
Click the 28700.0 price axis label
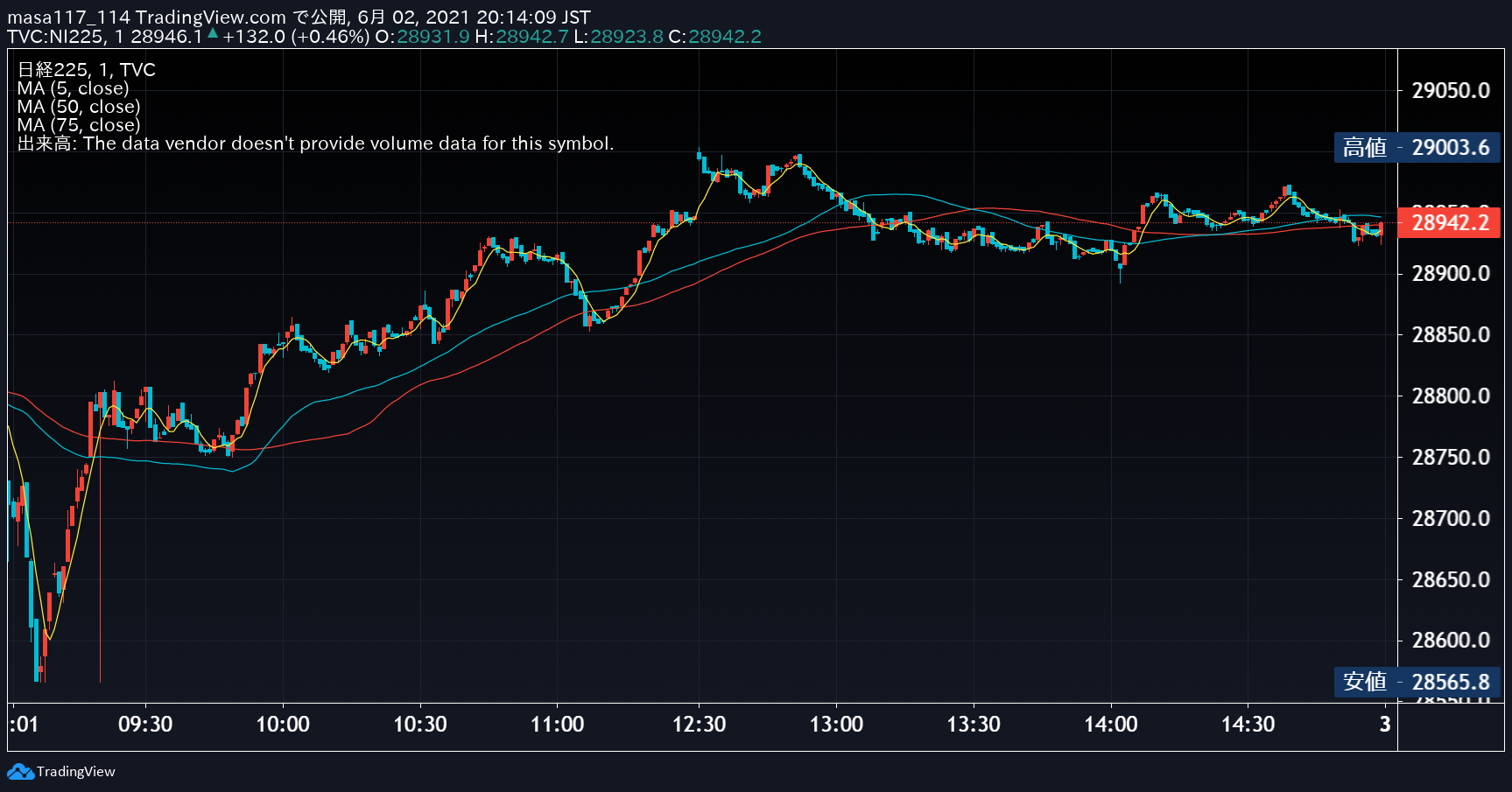point(1451,518)
